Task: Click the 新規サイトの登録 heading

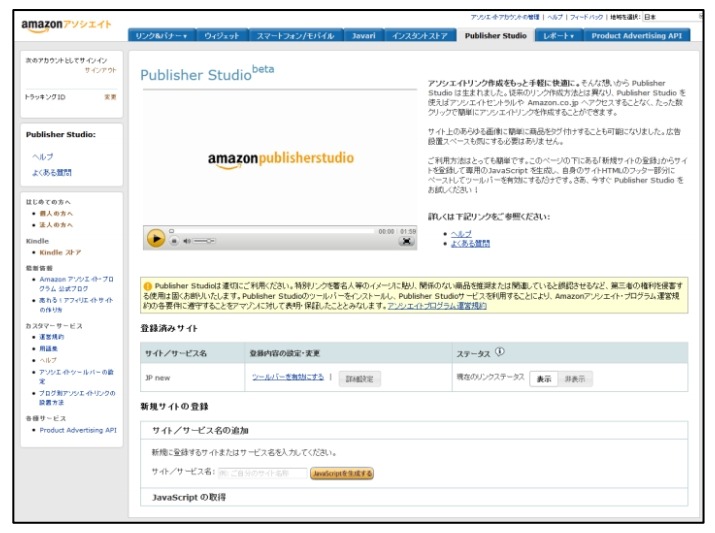Action: click(174, 406)
